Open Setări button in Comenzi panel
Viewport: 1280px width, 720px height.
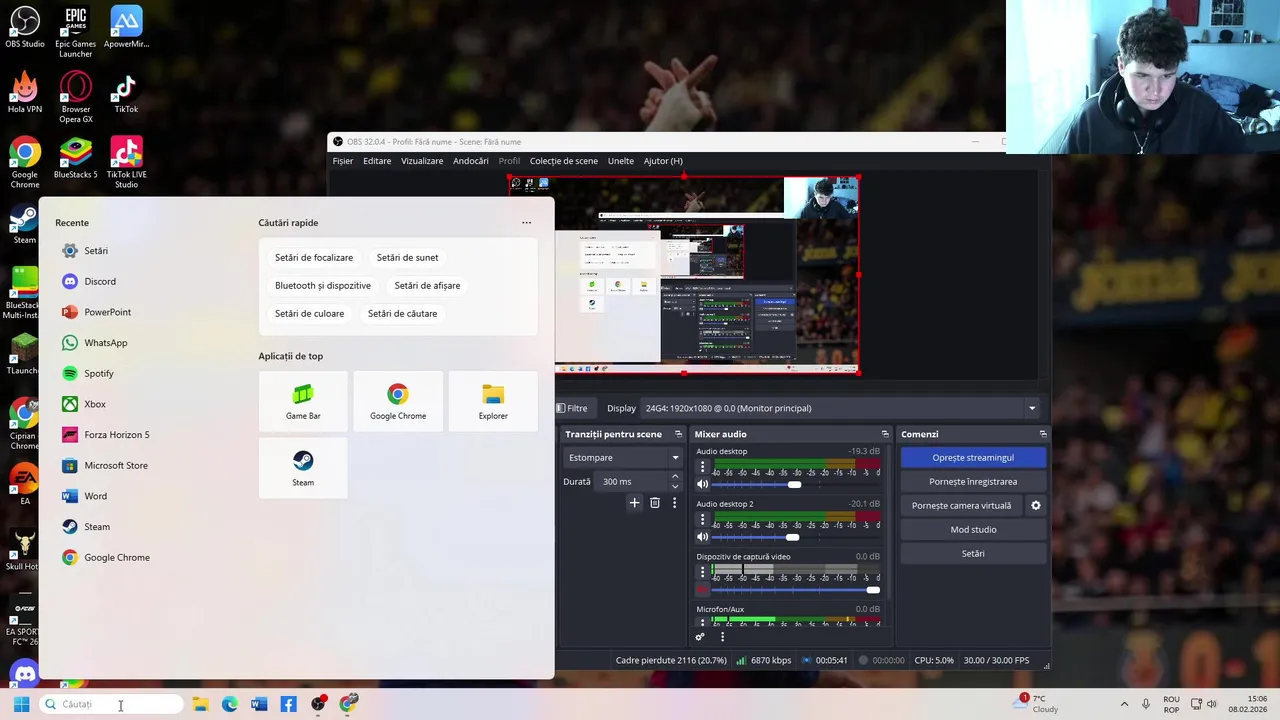click(x=973, y=554)
